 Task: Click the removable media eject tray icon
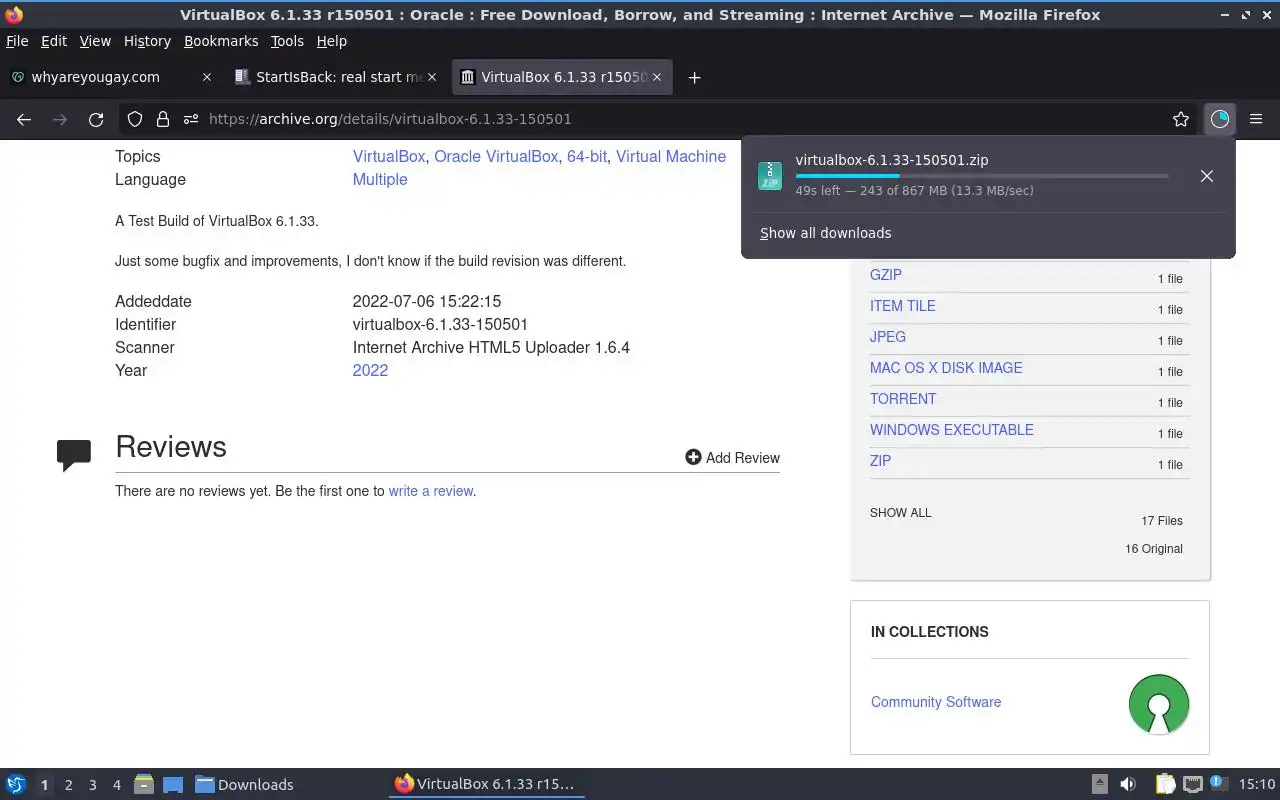coord(1099,784)
